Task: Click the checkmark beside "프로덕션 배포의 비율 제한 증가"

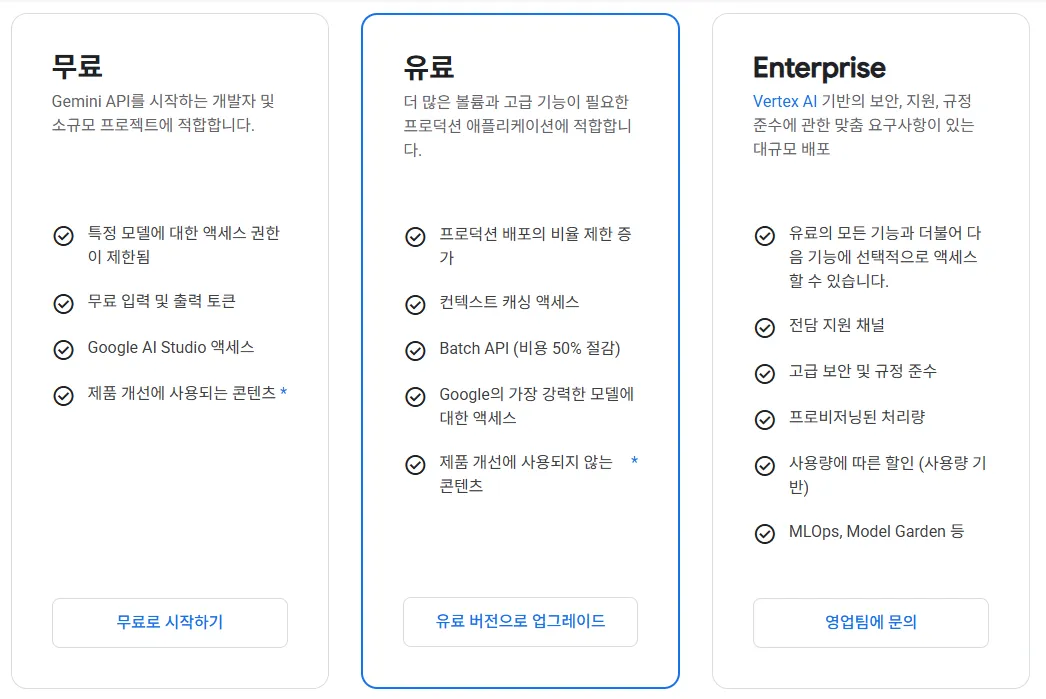Action: [x=414, y=238]
